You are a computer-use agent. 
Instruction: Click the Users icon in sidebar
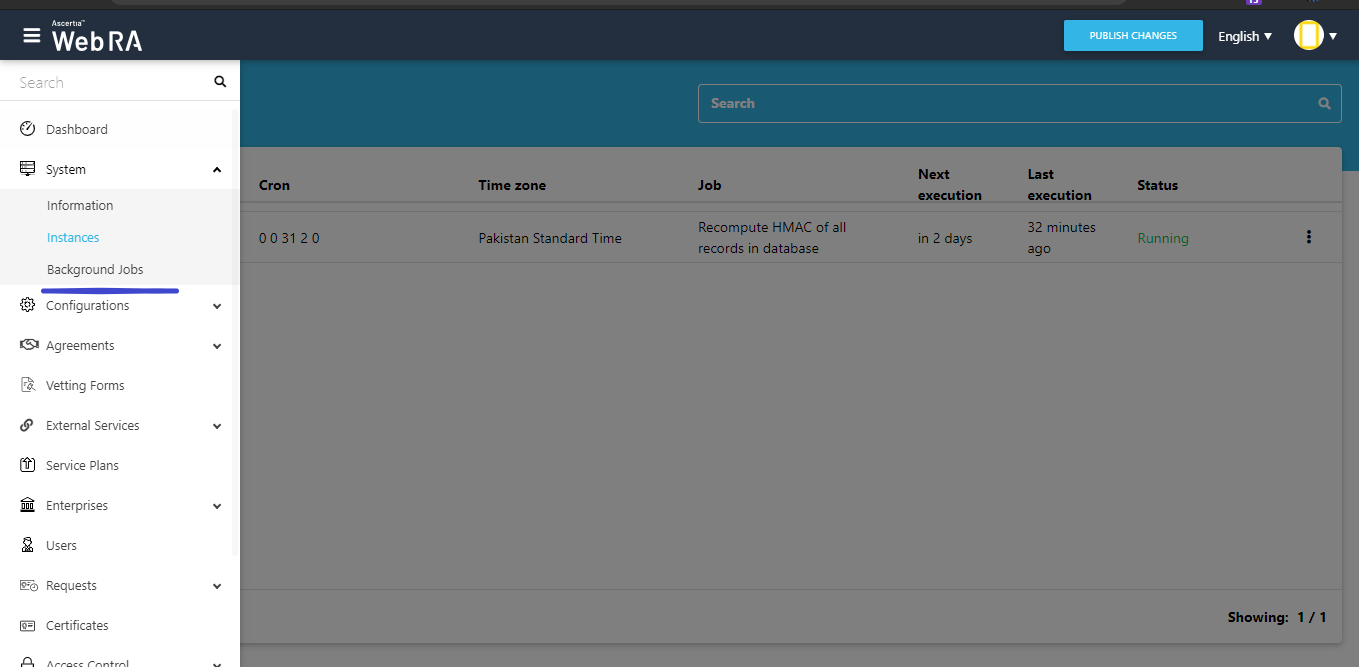click(x=28, y=545)
